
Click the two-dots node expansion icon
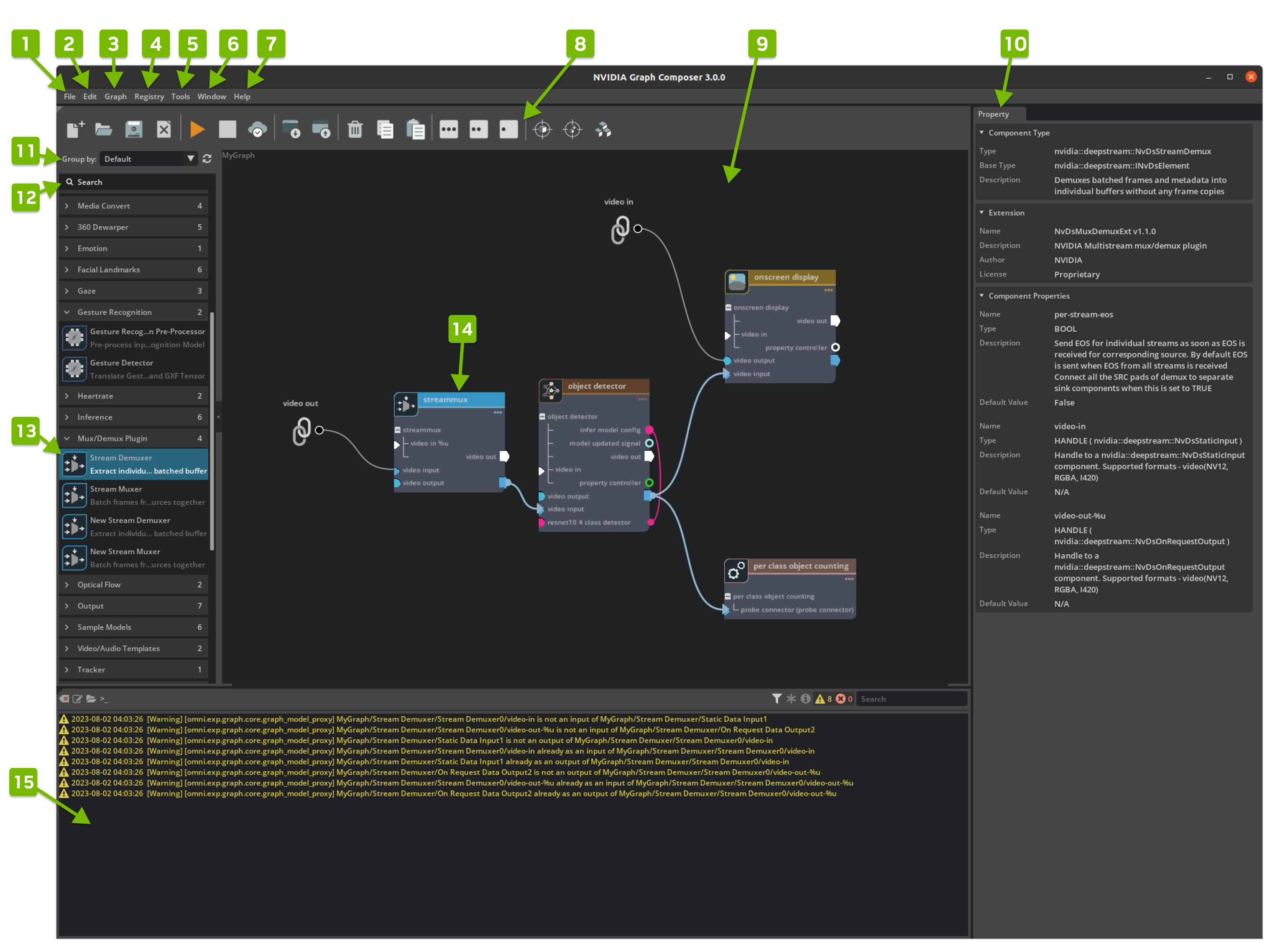(478, 129)
